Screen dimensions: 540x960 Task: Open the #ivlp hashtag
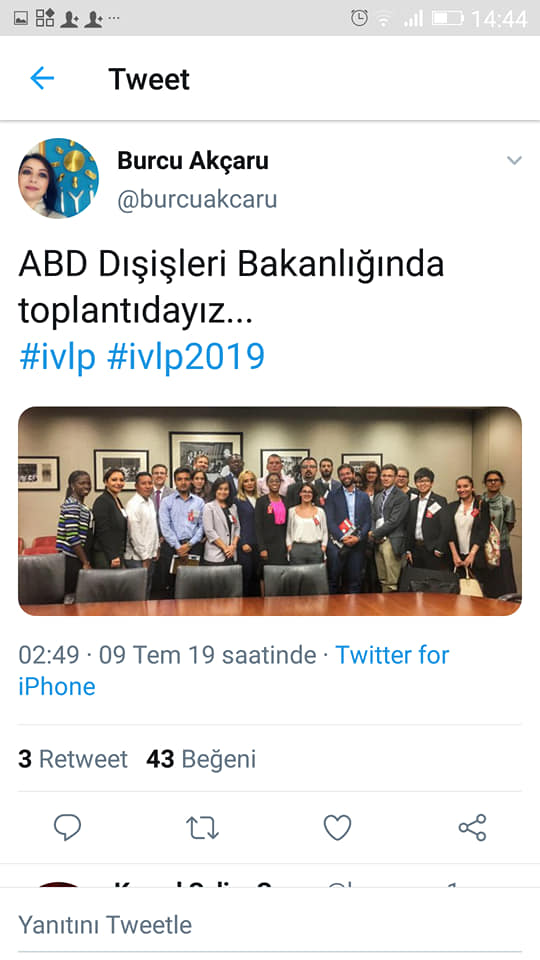coord(58,356)
